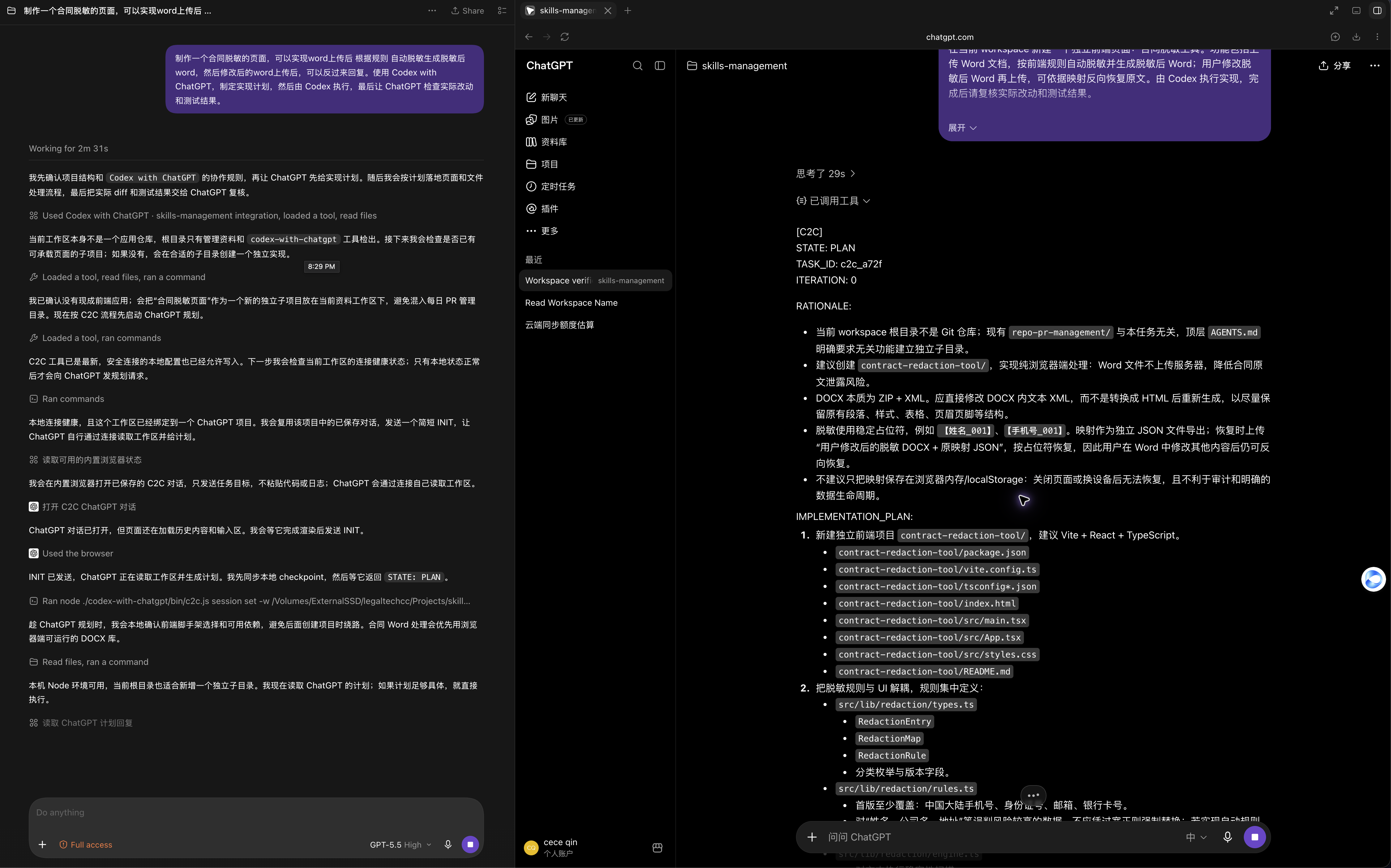Click the icon beside cece qin account
Viewport: 1391px width, 868px height.
657,847
